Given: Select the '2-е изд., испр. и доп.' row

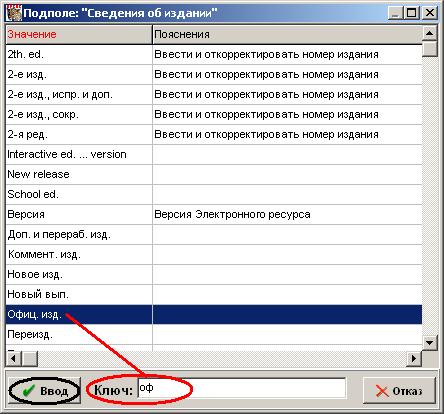Looking at the screenshot, I should pyautogui.click(x=214, y=95).
